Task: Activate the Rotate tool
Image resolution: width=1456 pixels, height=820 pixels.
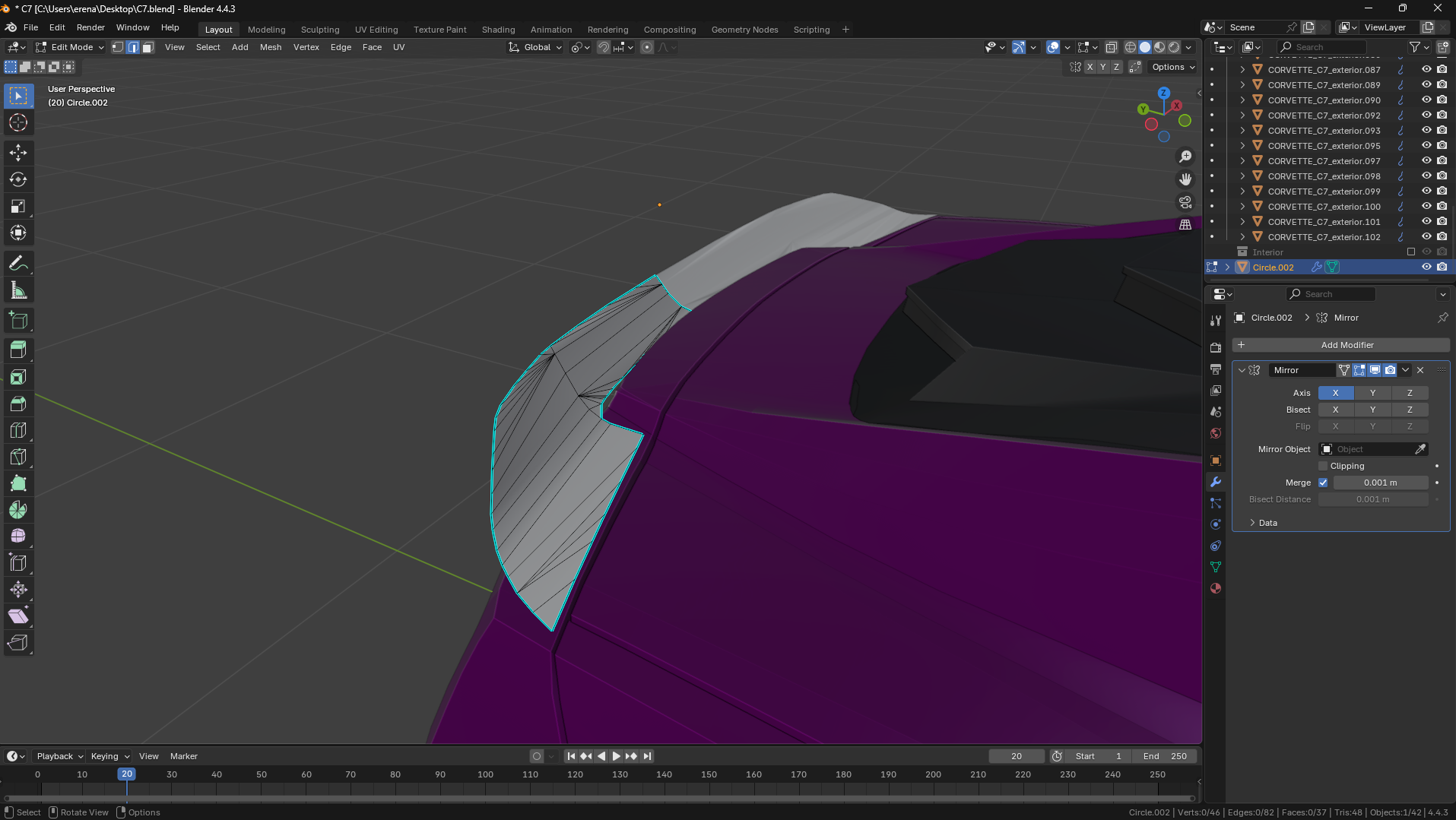Action: (x=18, y=179)
